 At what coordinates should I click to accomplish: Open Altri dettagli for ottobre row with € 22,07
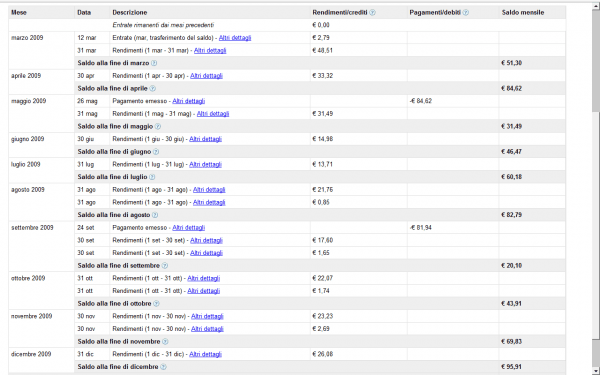tap(204, 278)
